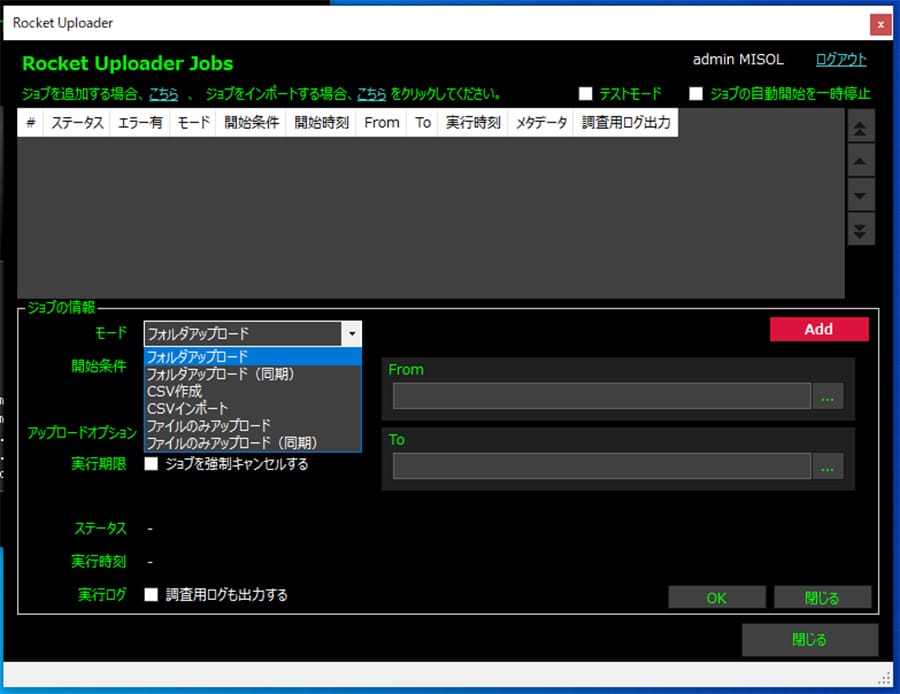This screenshot has height=694, width=900.
Task: Select ファイルのみアップロード mode
Action: pos(253,426)
